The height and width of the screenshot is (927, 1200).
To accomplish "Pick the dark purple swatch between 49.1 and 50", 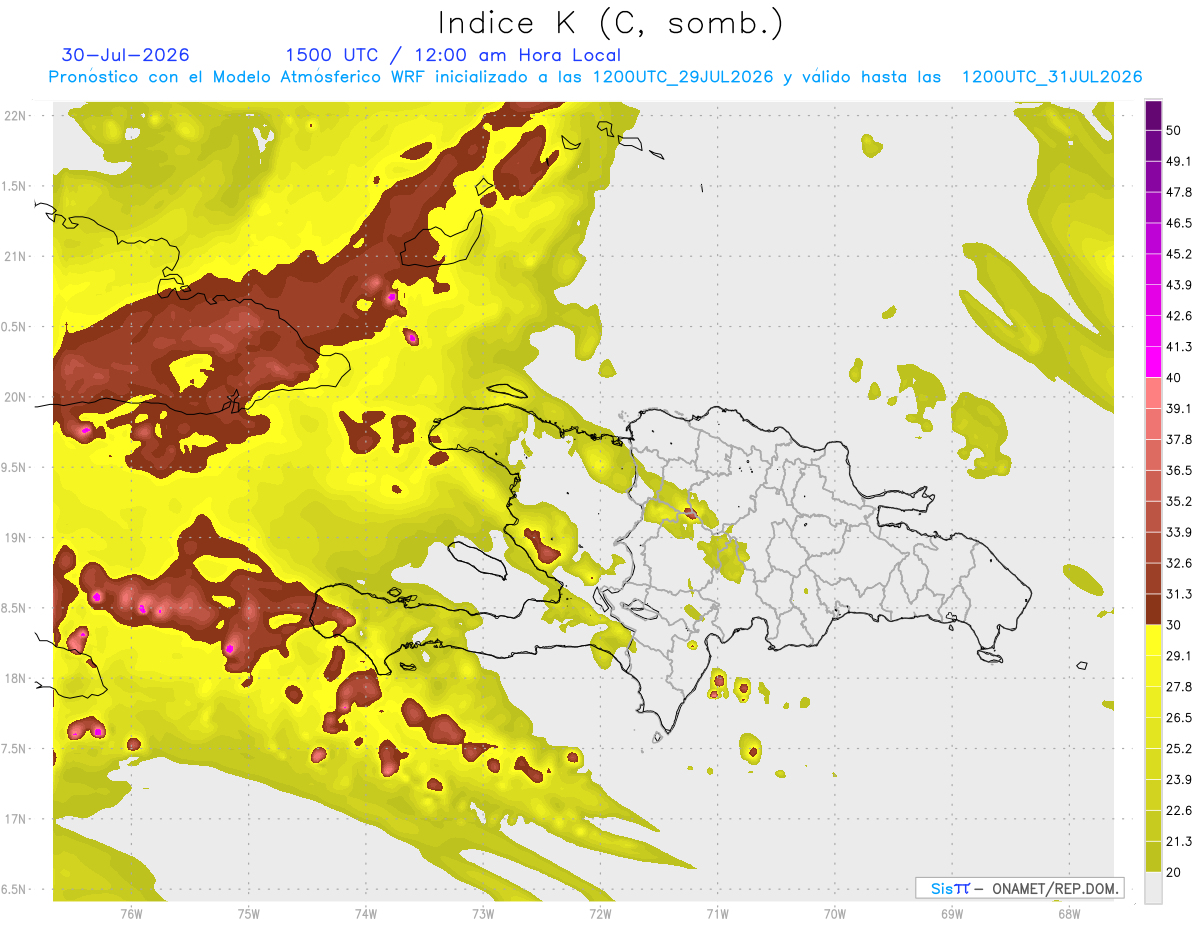I will tap(1153, 146).
